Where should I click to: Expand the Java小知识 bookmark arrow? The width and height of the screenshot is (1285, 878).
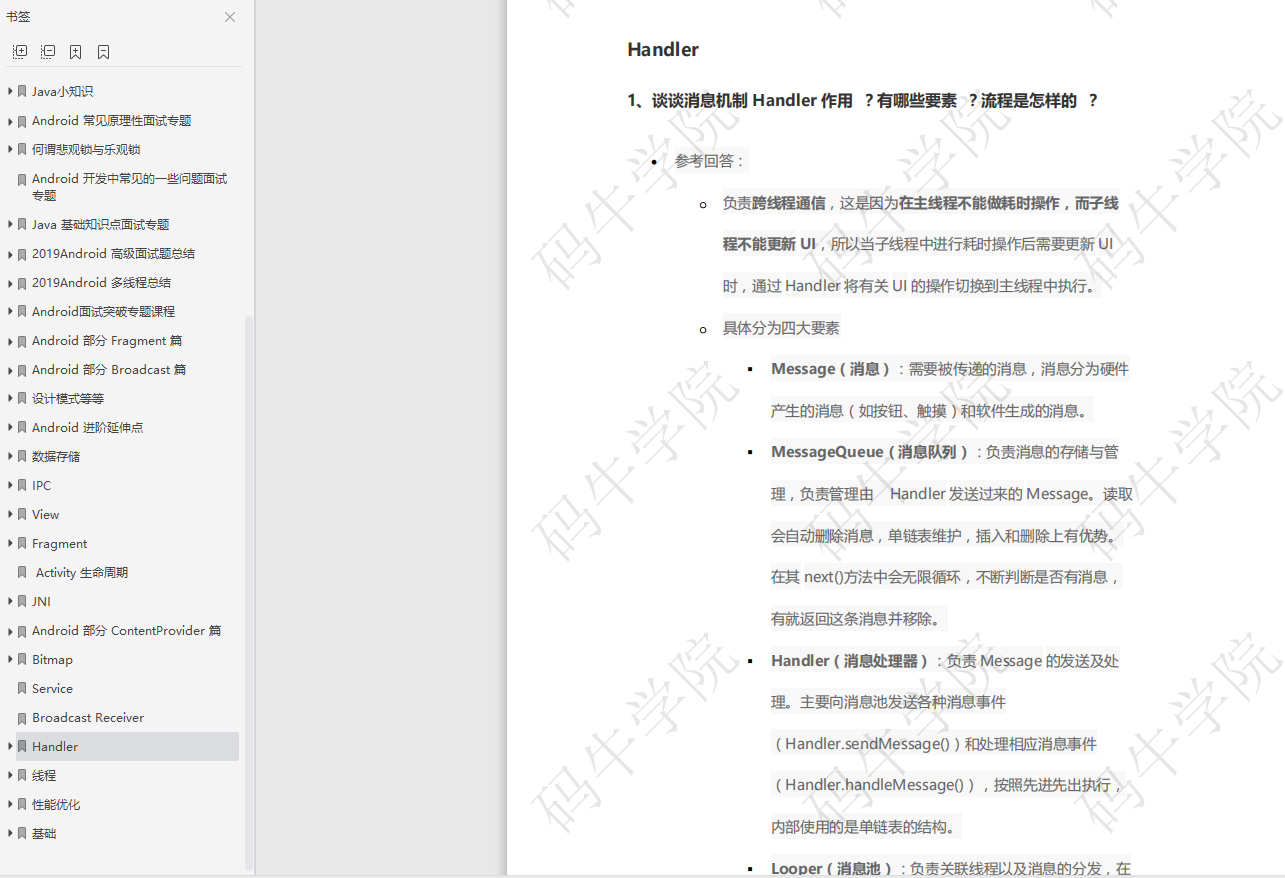(10, 91)
